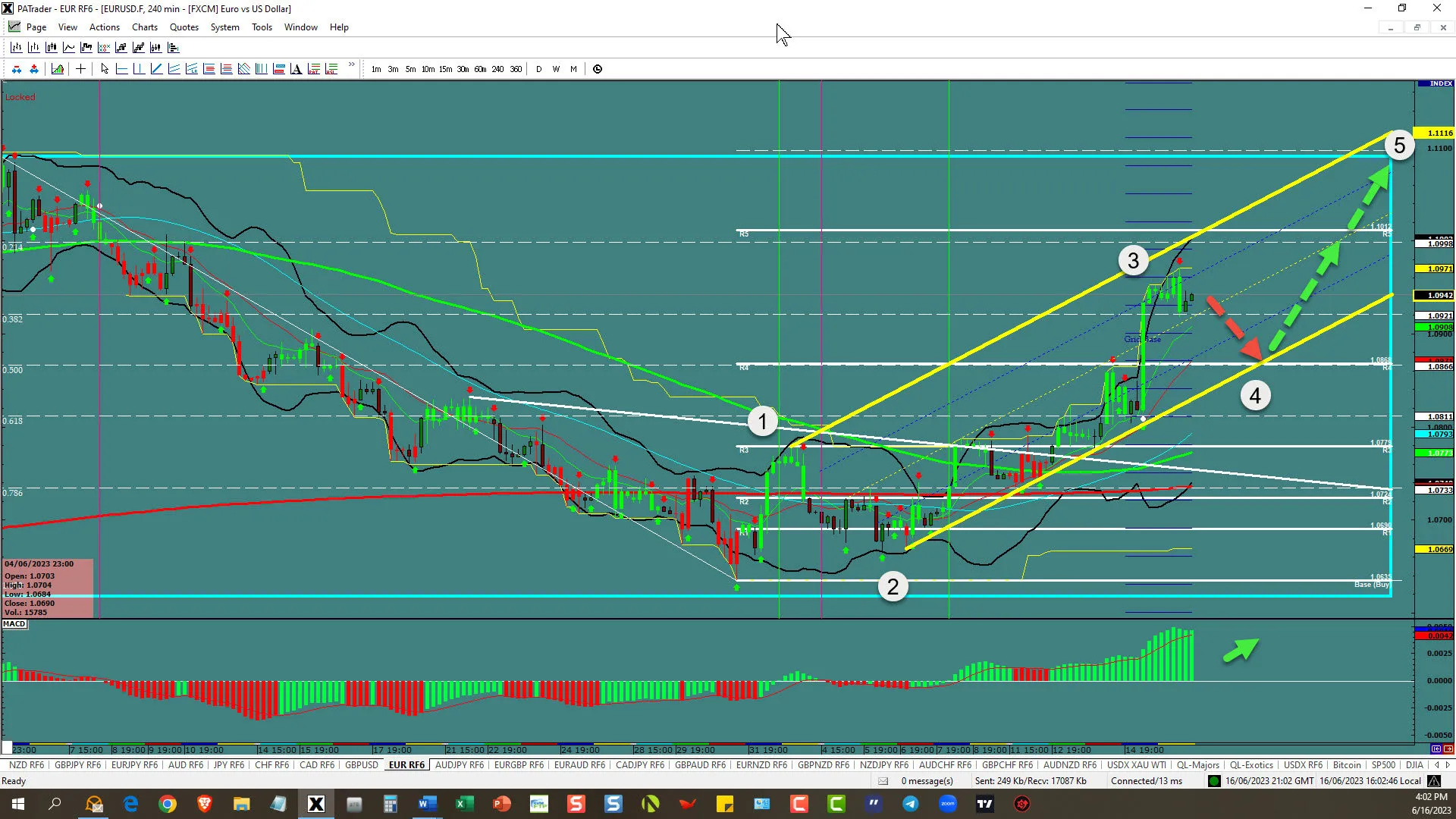
Task: Open the add indicator chart icon
Action: [57, 69]
